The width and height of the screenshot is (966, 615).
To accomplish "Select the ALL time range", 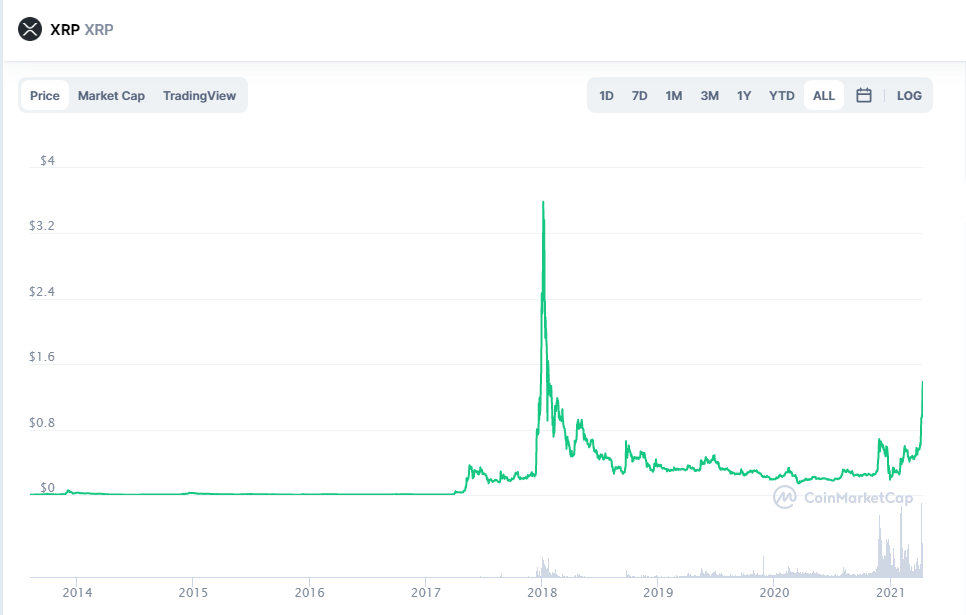I will click(x=824, y=96).
